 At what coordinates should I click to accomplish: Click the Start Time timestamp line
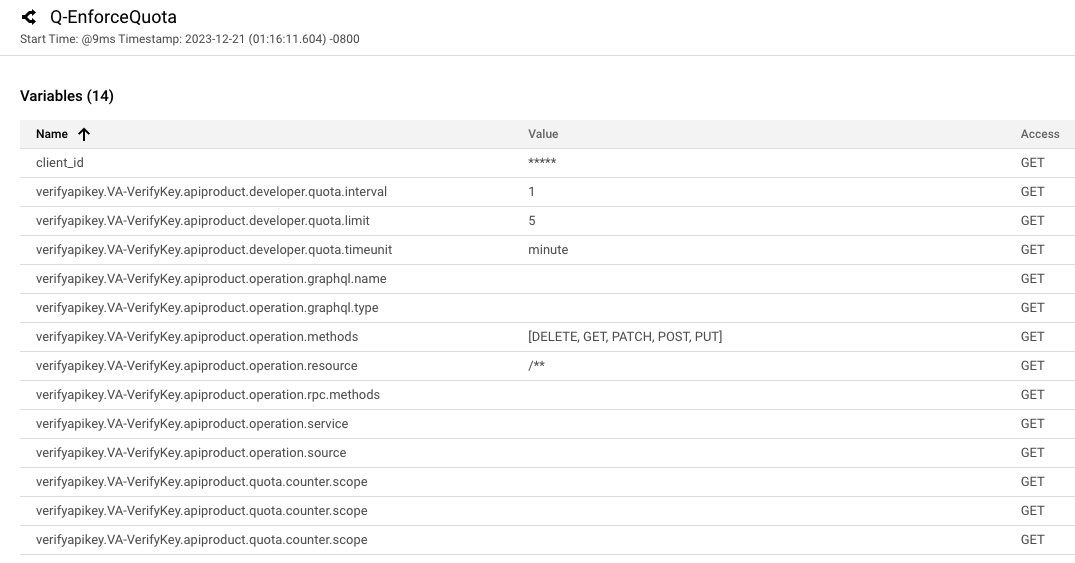(190, 39)
